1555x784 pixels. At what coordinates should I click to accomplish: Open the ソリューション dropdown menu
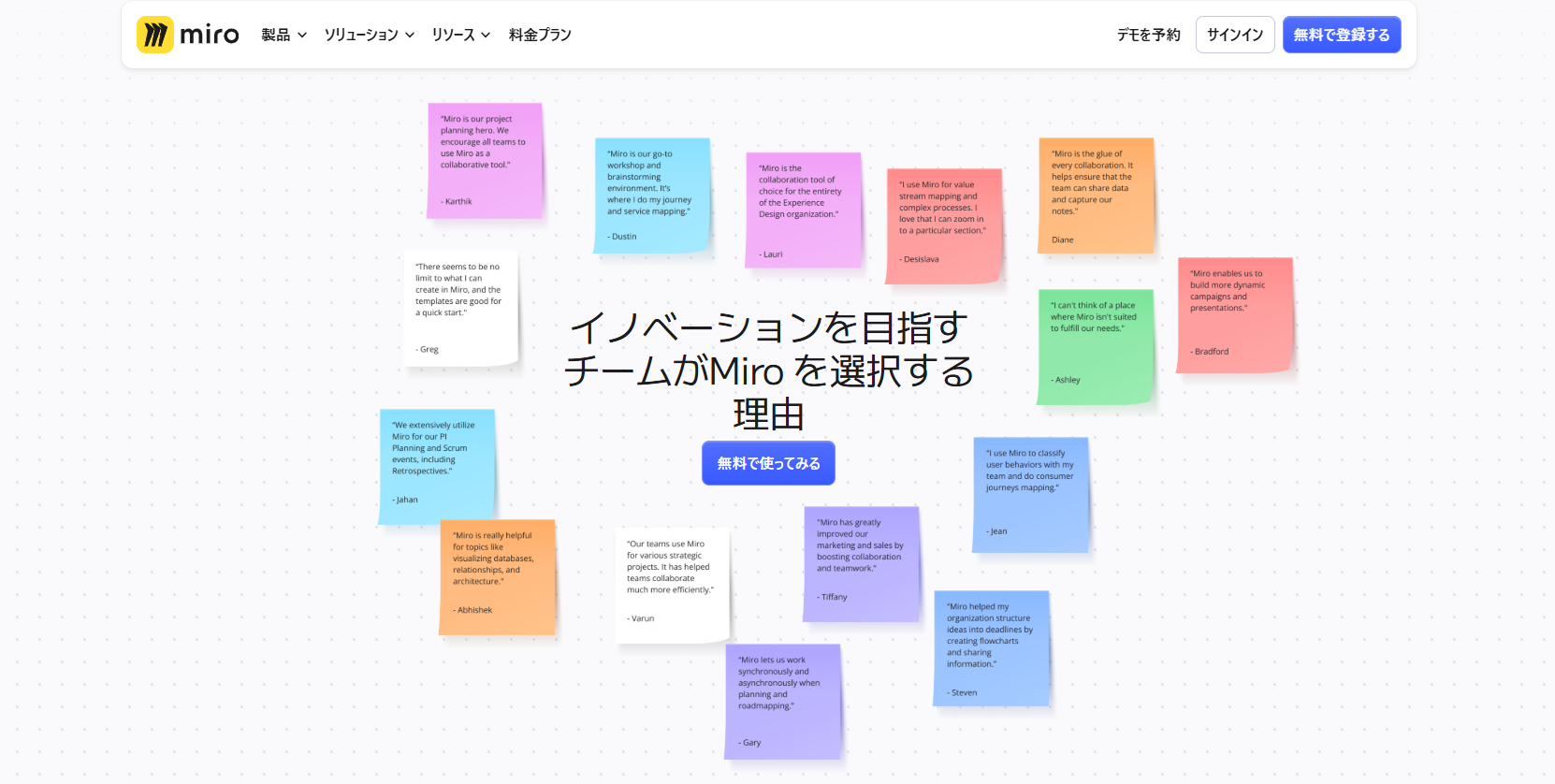[x=369, y=35]
